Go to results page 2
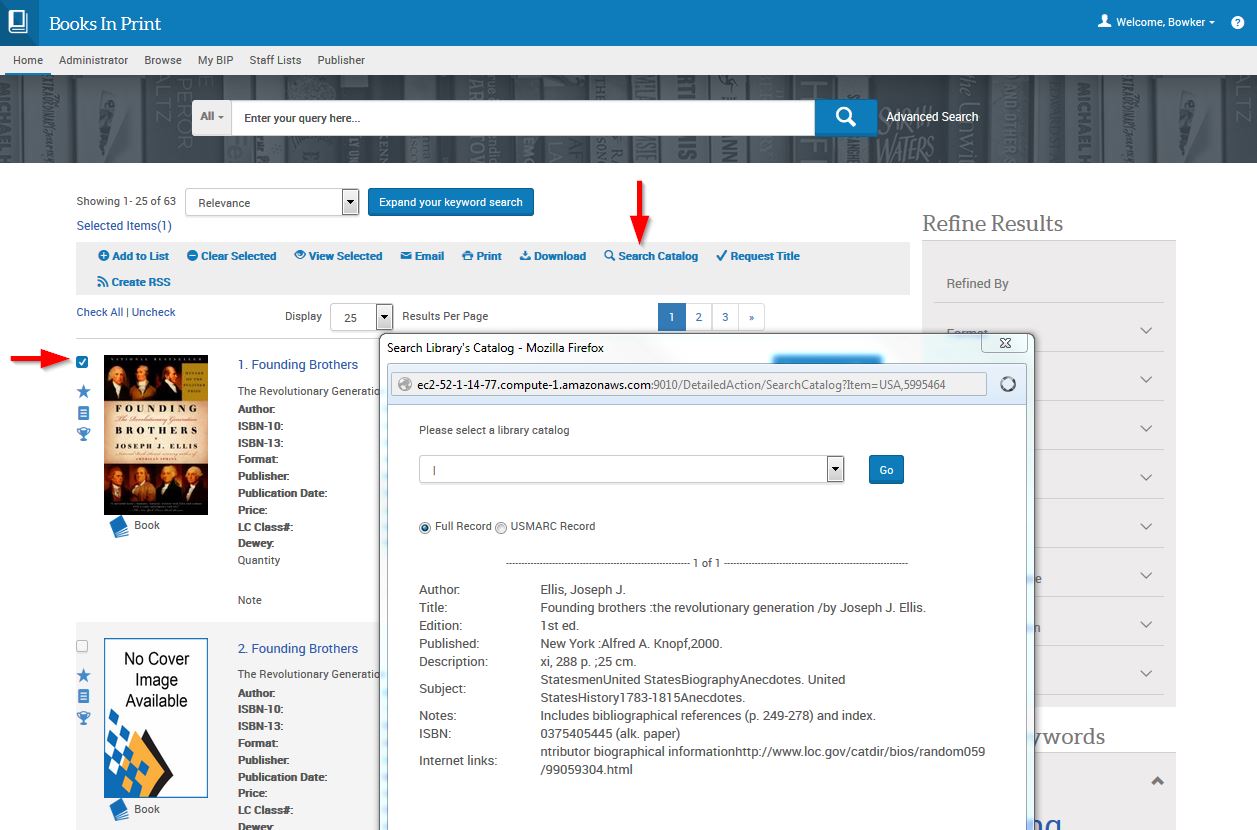Viewport: 1257px width, 830px height. 698,317
